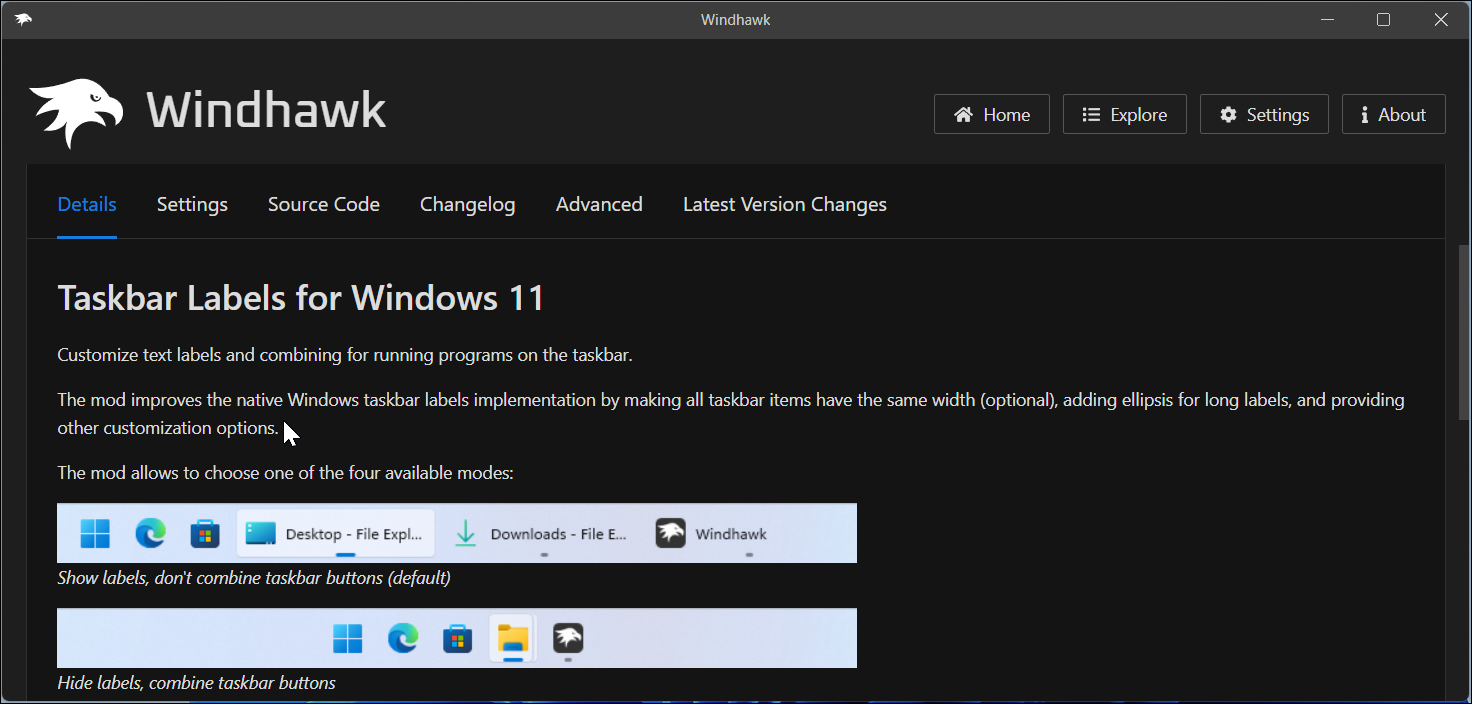Screen dimensions: 1472x704
Task: Click the Downloads taskbar button in the preview image
Action: [x=545, y=533]
